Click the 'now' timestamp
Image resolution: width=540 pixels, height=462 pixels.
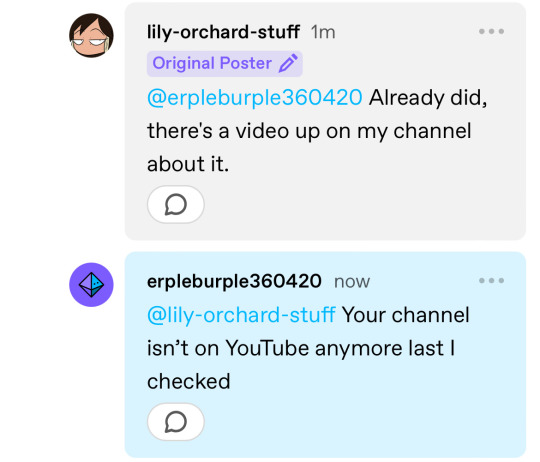click(352, 282)
